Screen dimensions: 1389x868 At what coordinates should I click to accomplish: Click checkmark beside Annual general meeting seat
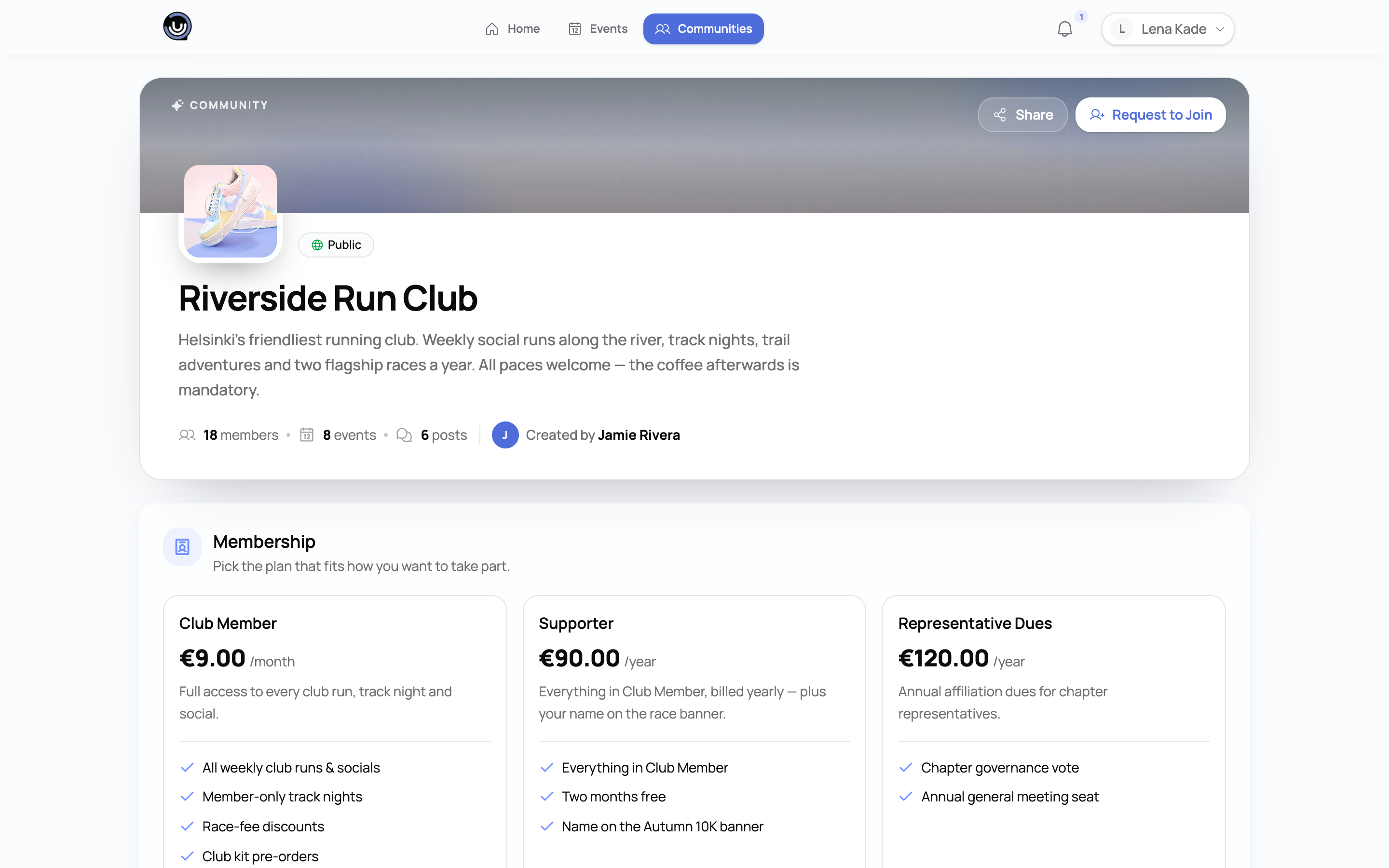(906, 796)
